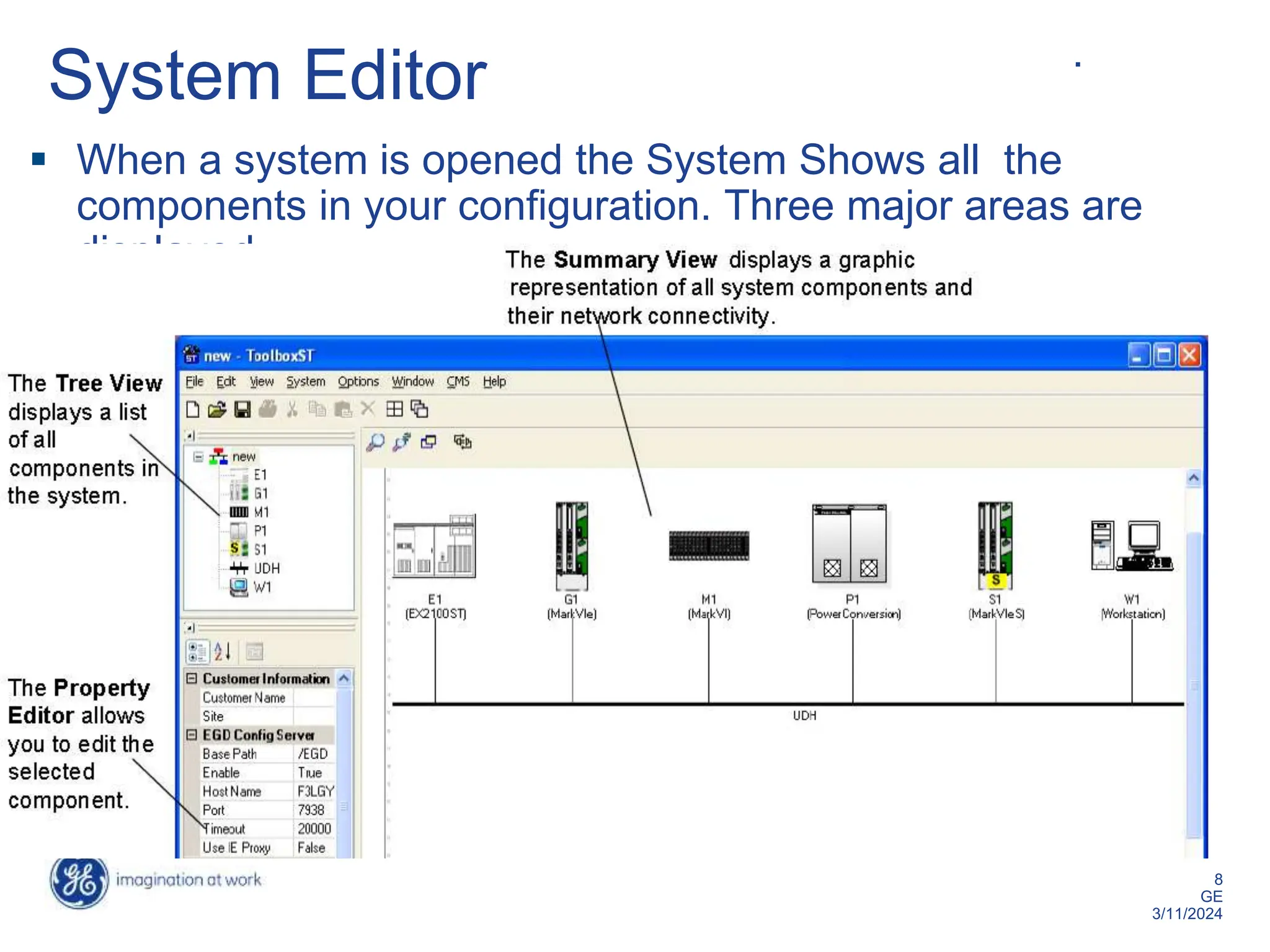Click the Paste toolbar icon
Image resolution: width=1270 pixels, height=952 pixels.
click(x=342, y=409)
